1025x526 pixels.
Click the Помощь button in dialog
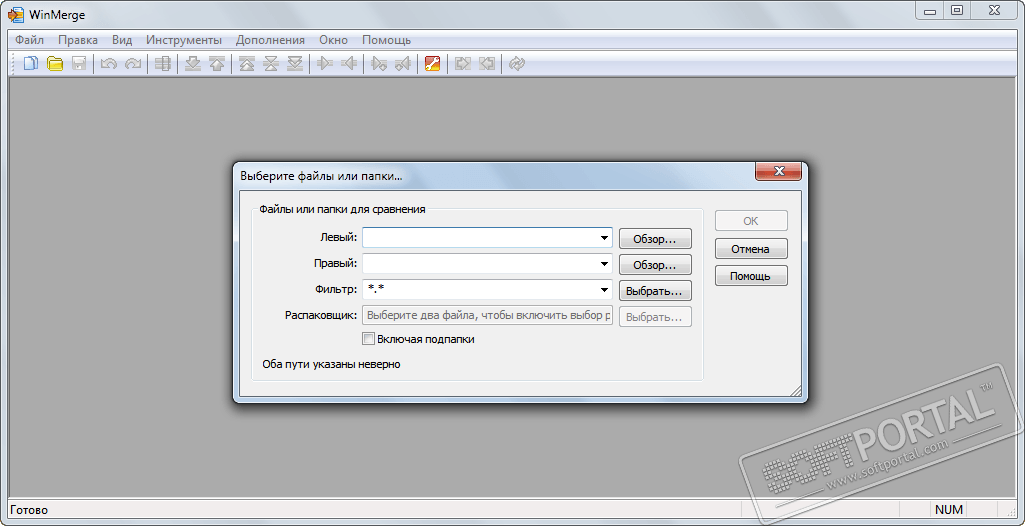coord(751,276)
